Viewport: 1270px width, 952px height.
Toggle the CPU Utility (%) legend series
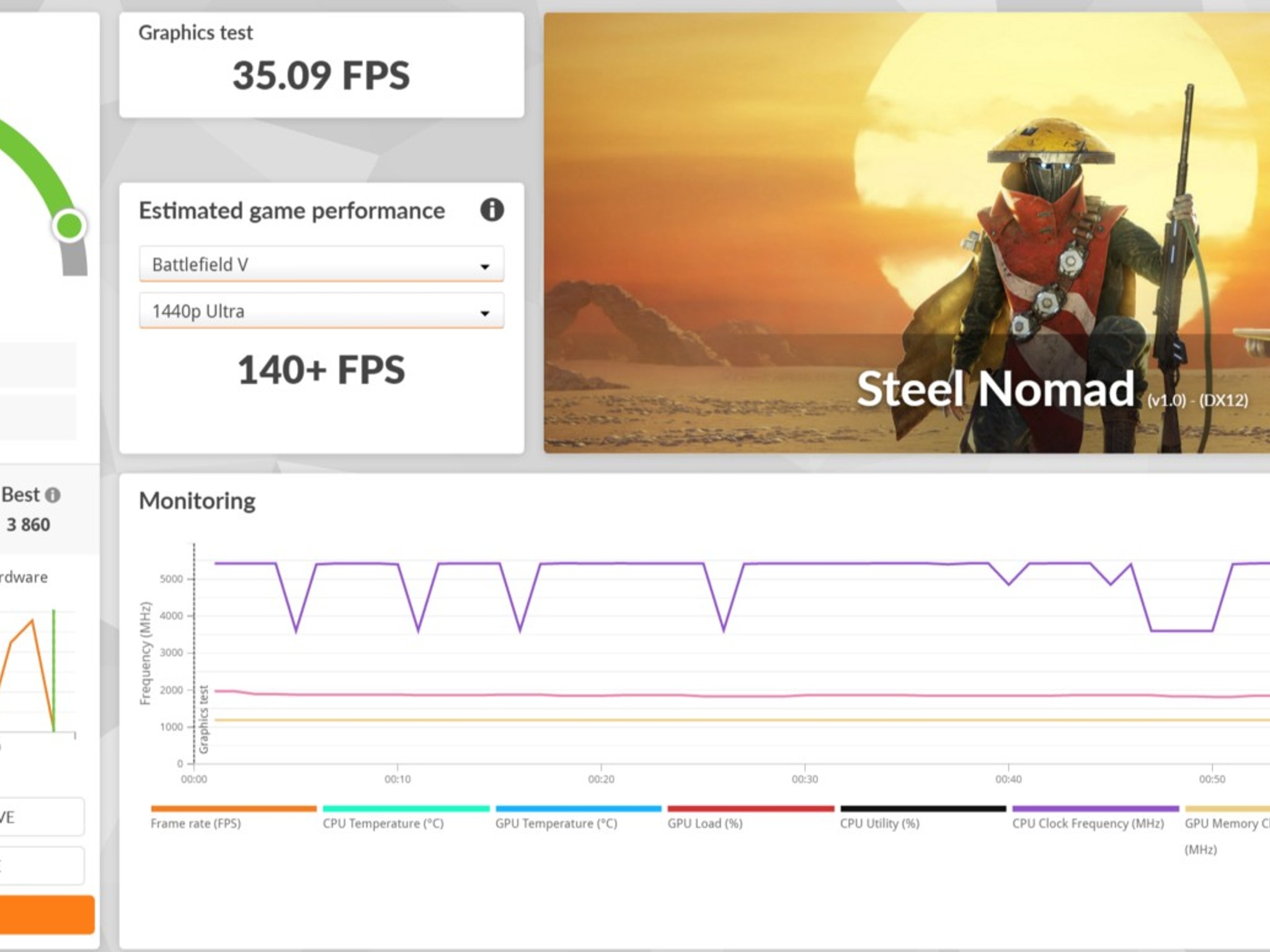pyautogui.click(x=923, y=818)
